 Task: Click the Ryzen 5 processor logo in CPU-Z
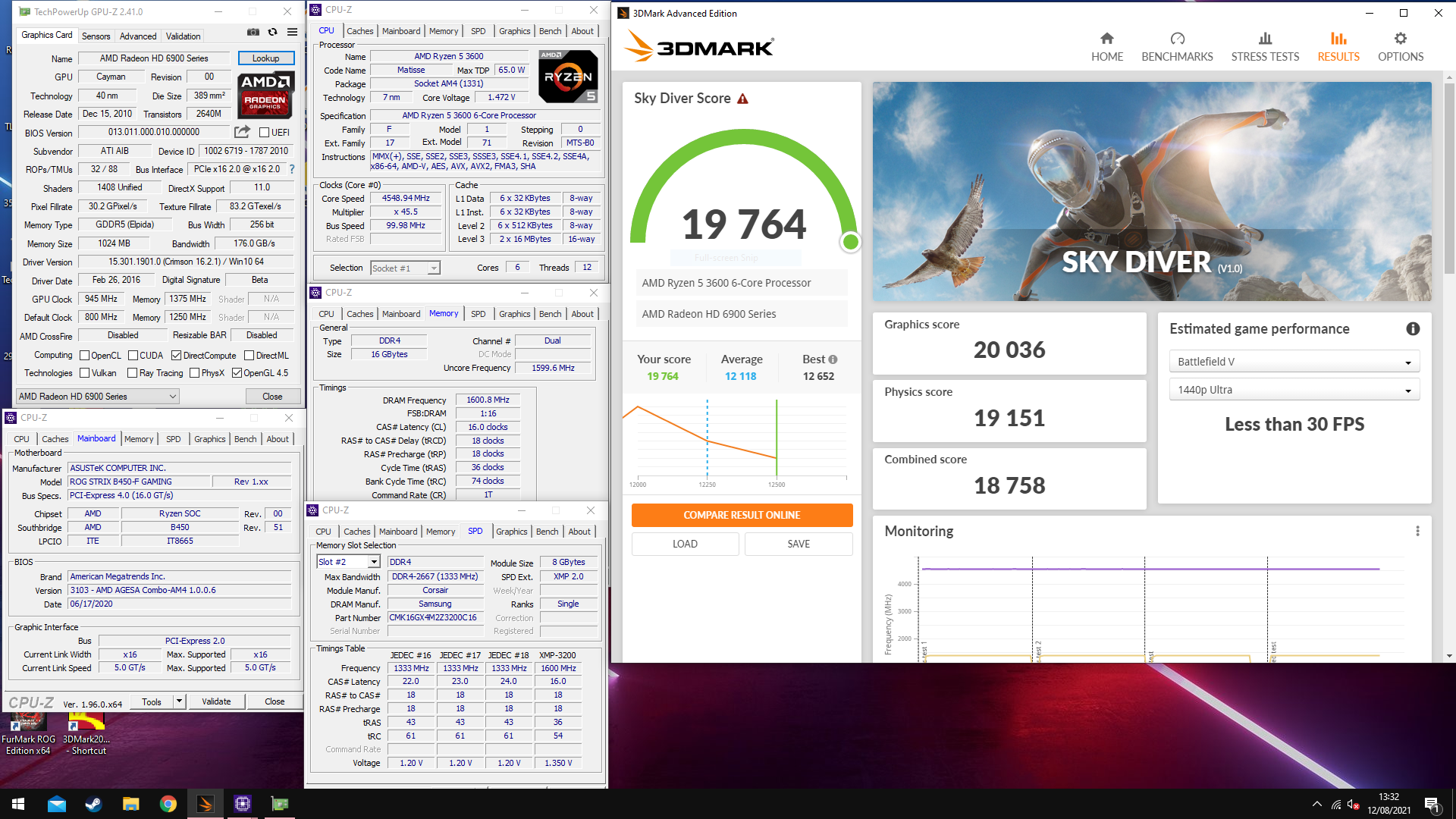pyautogui.click(x=568, y=77)
